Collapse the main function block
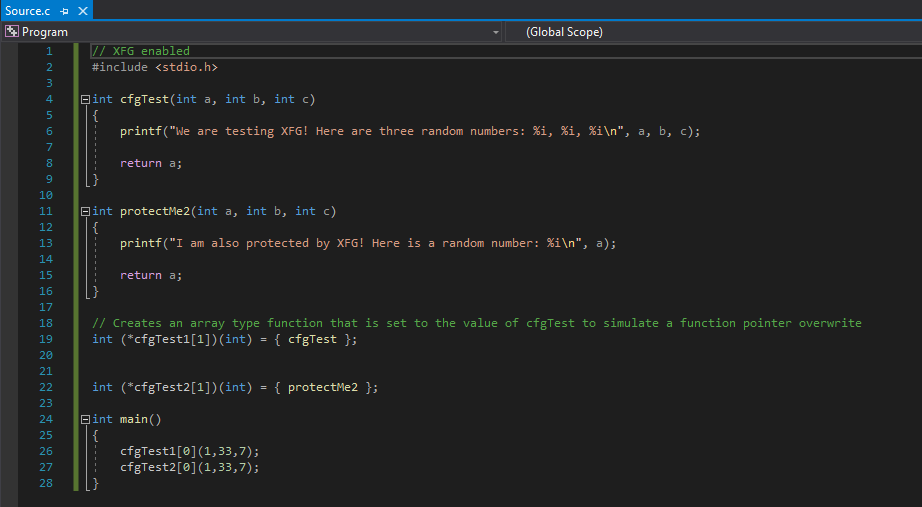Image resolution: width=922 pixels, height=507 pixels. (x=85, y=419)
